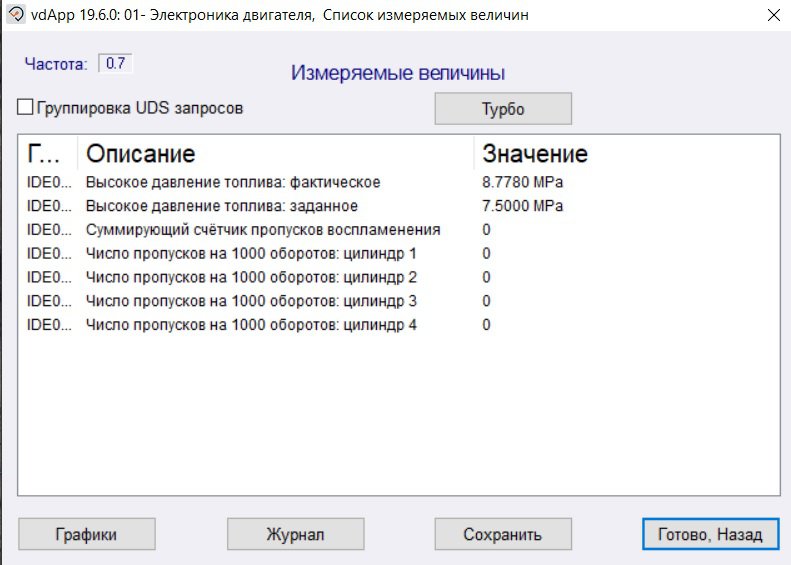Click the IDE0... cell of цилиндр 4 row
This screenshot has width=791, height=565.
click(49, 324)
